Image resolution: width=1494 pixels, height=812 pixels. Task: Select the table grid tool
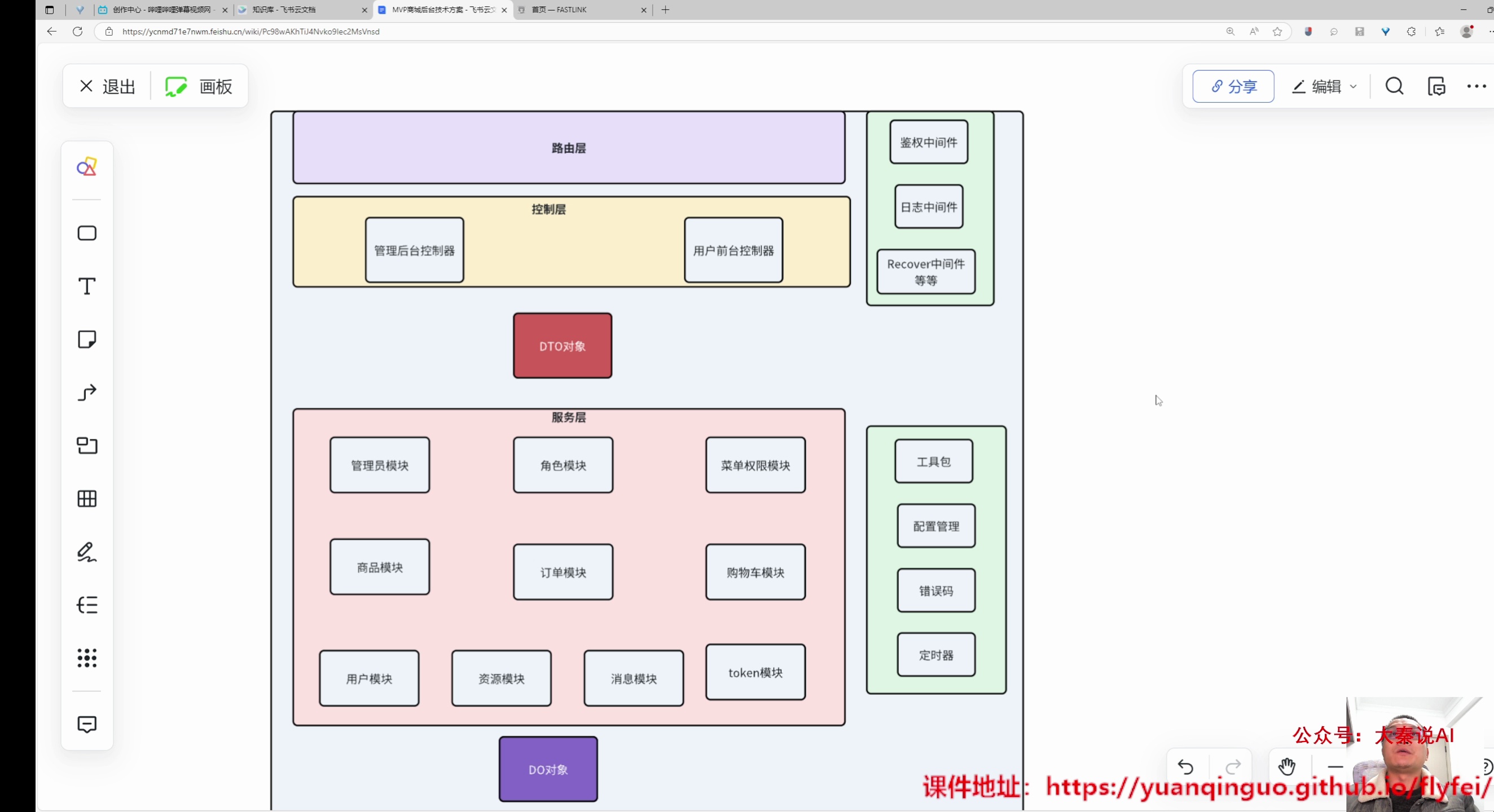pyautogui.click(x=86, y=499)
